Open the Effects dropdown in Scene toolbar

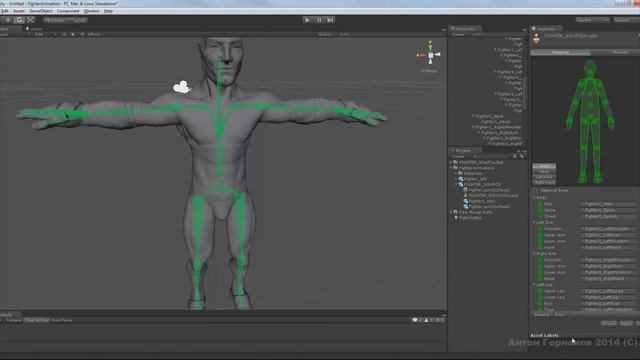pyautogui.click(x=94, y=34)
